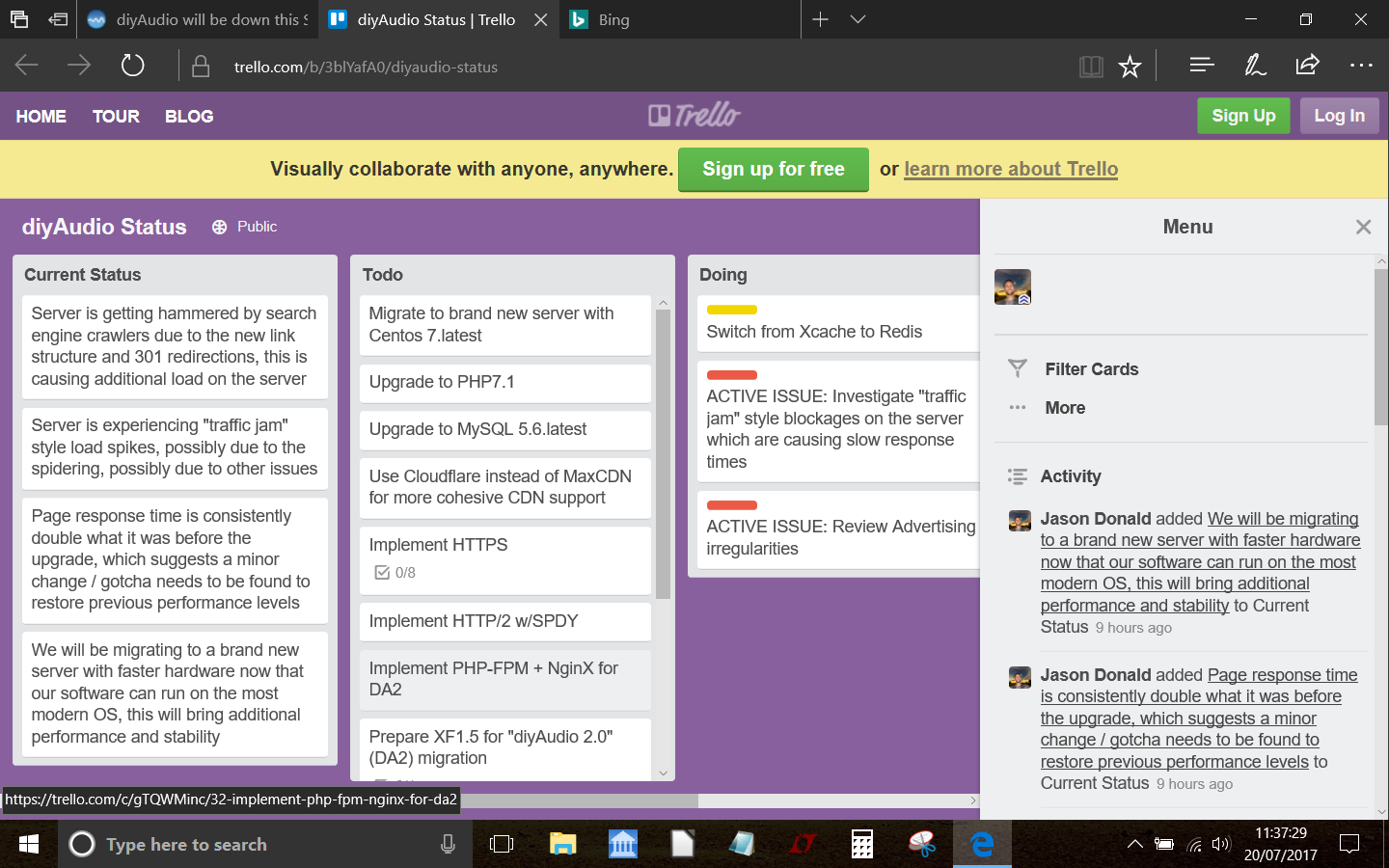Open learn more about Trello link

coord(1011,169)
